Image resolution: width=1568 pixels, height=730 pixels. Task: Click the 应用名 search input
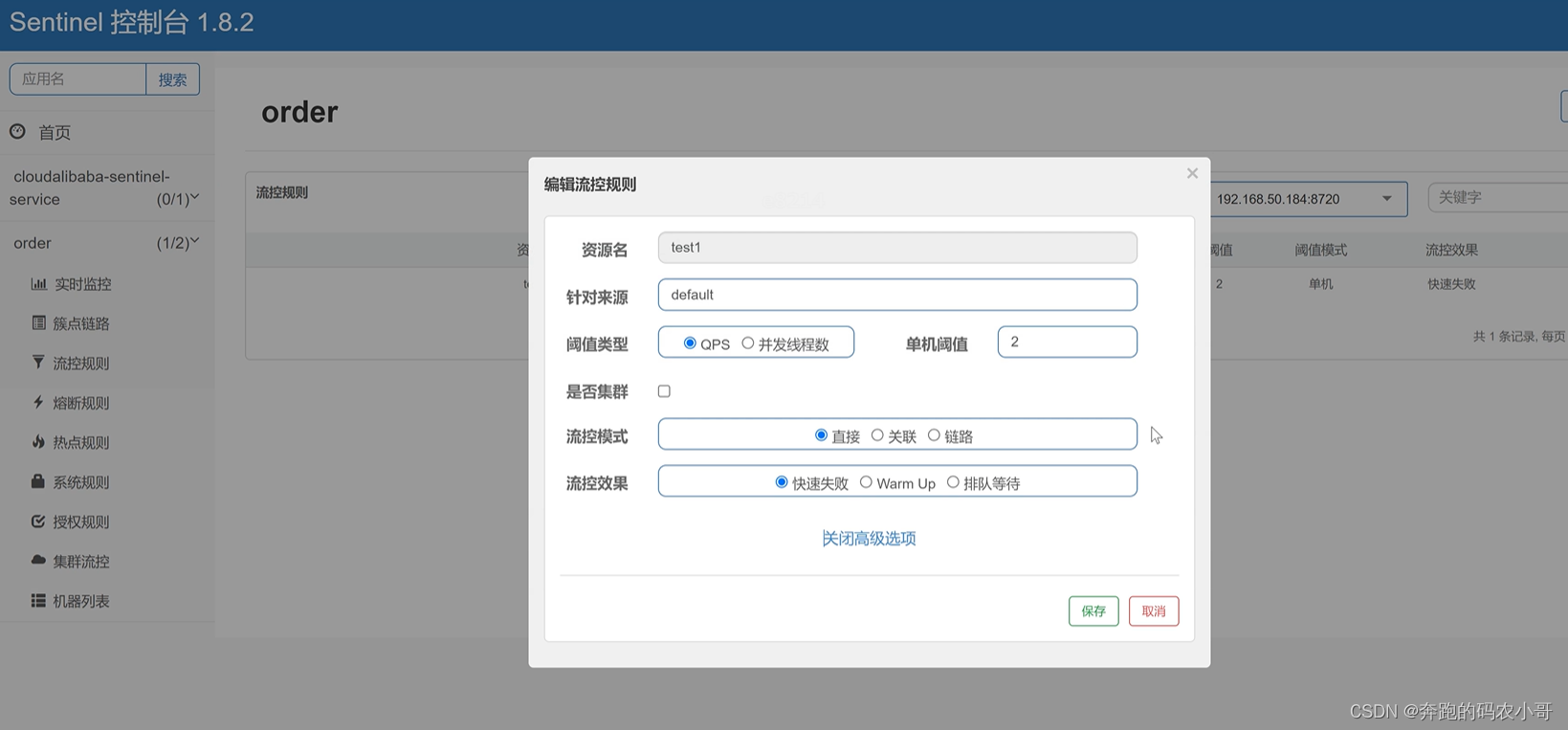pos(77,79)
